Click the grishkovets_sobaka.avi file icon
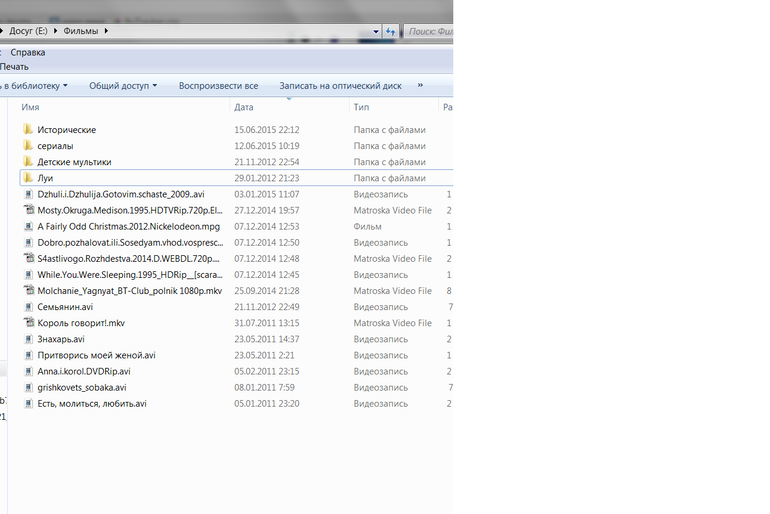Image resolution: width=770 pixels, height=514 pixels. tap(28, 387)
